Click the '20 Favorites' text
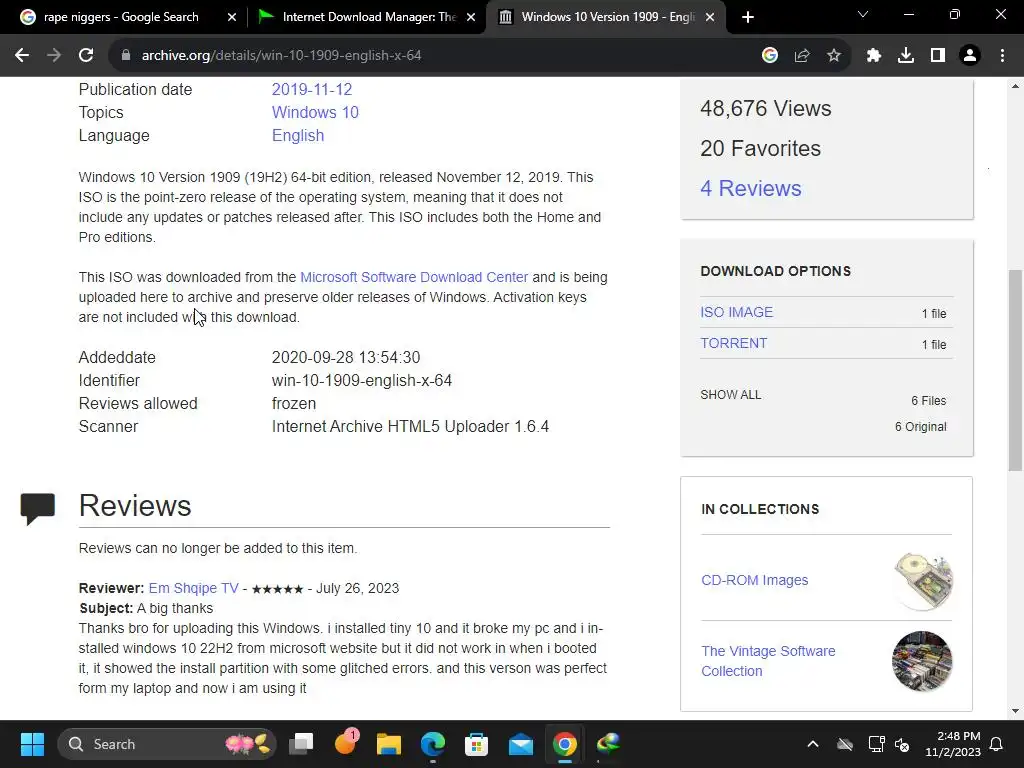The width and height of the screenshot is (1024, 768). (760, 148)
